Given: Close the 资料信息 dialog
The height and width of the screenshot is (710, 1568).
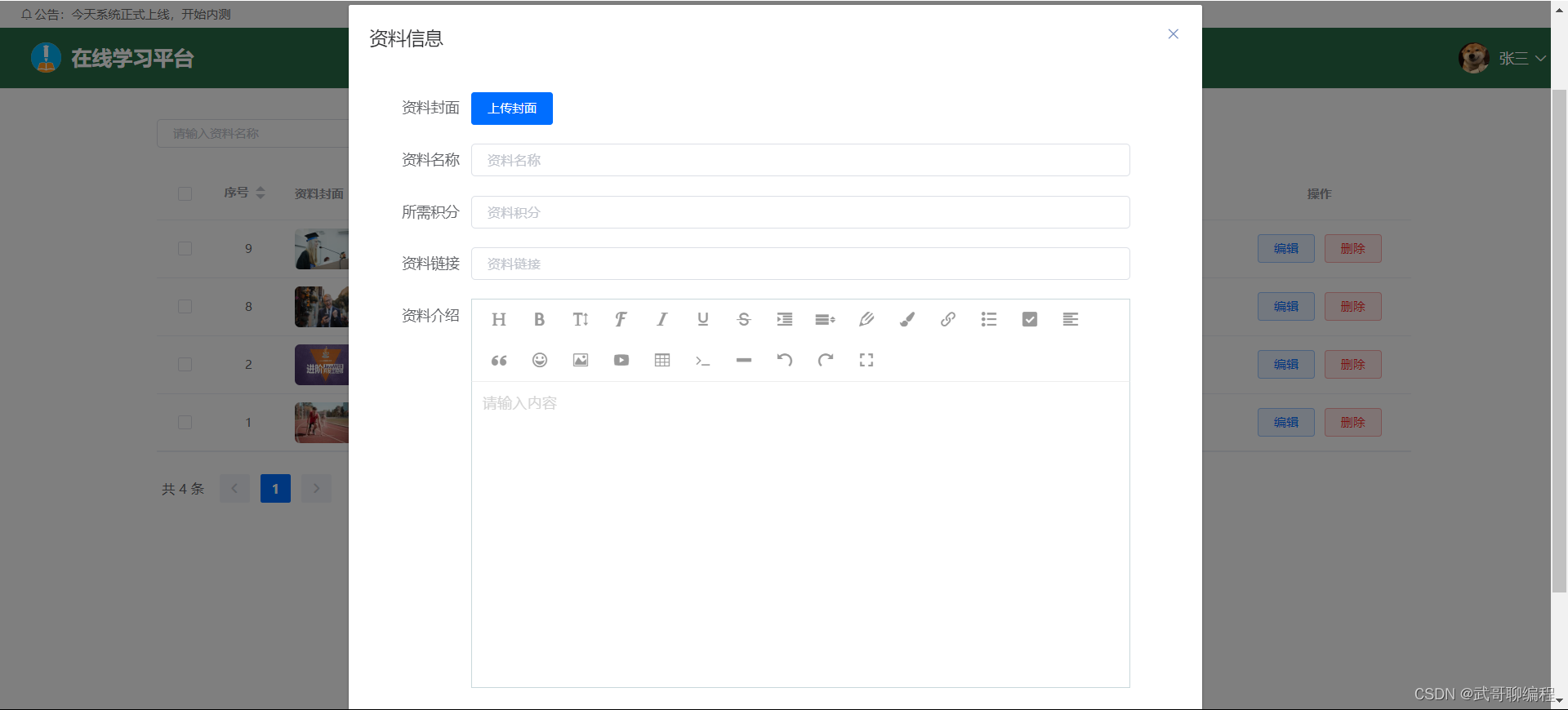Looking at the screenshot, I should pos(1174,34).
